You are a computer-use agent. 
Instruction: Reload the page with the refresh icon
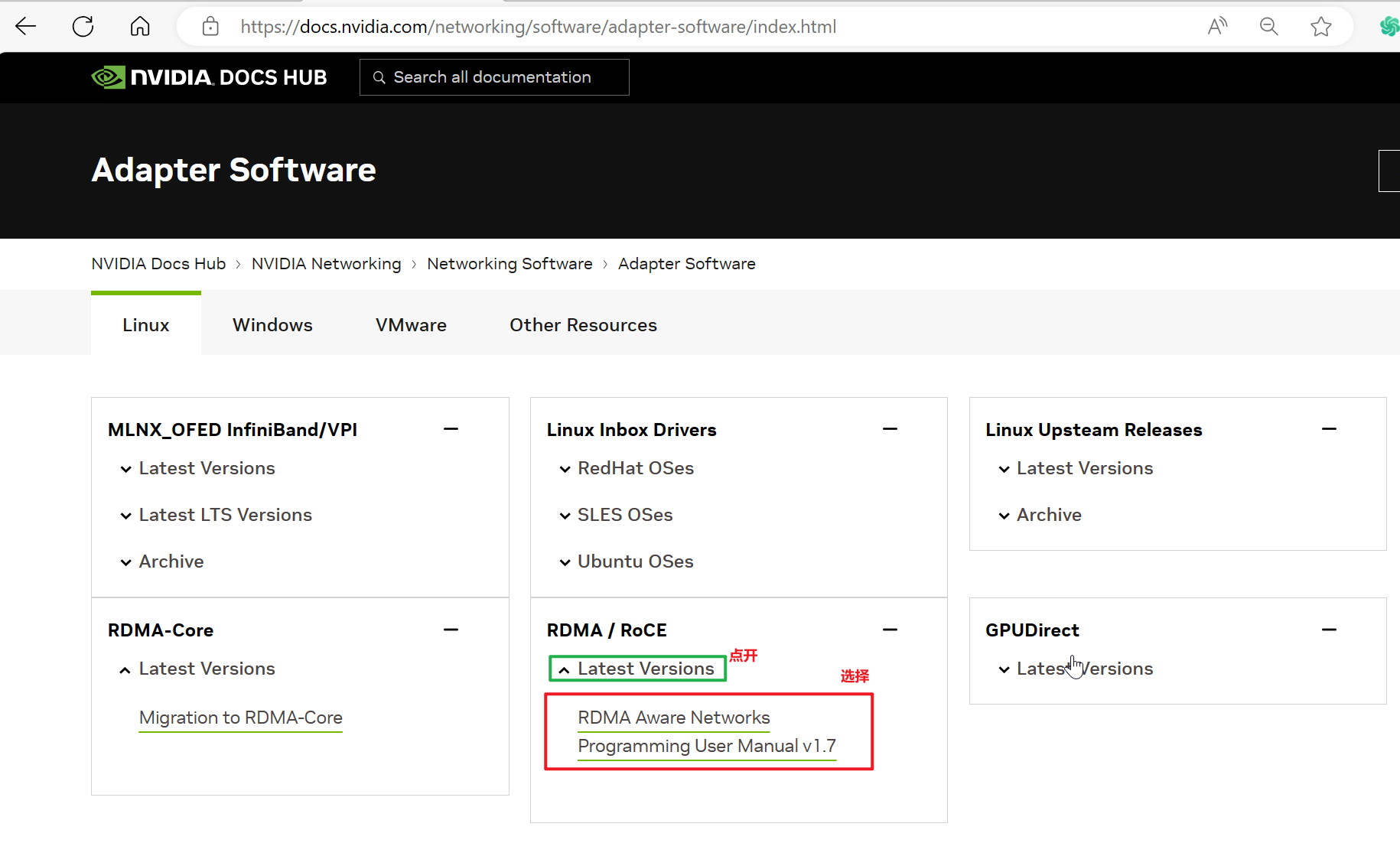(x=83, y=27)
